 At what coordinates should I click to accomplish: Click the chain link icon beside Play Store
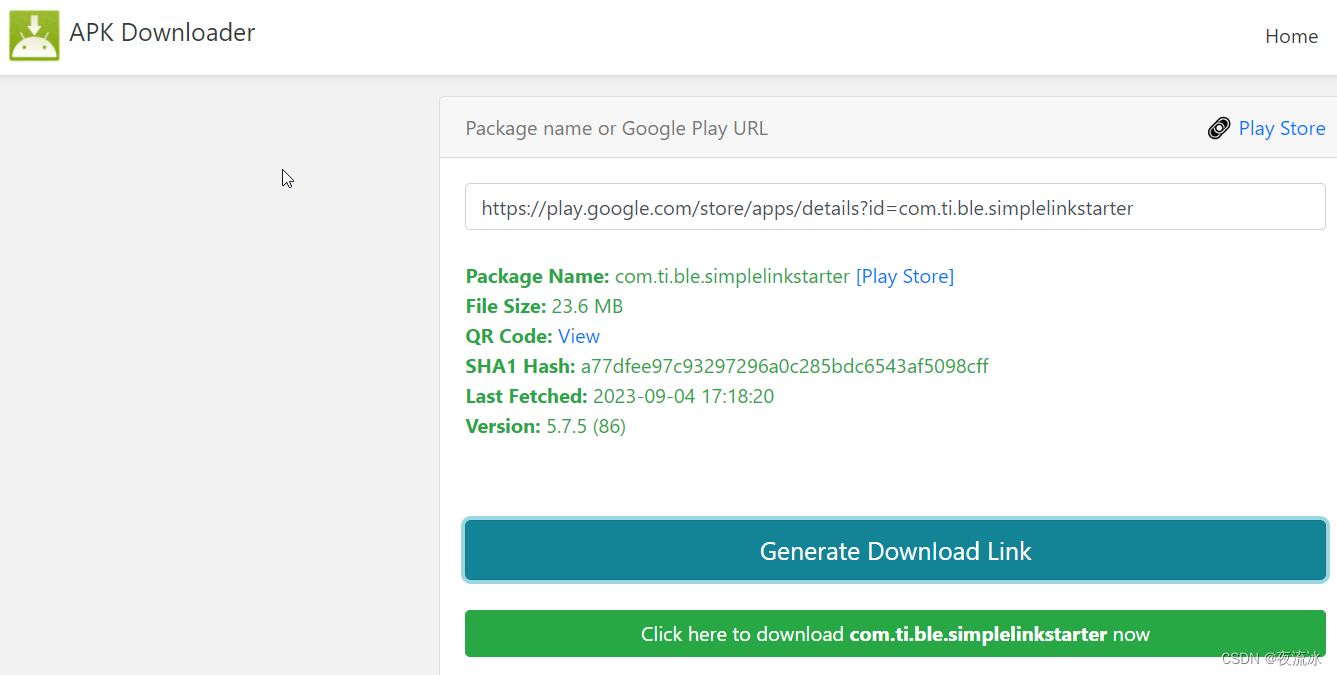click(1219, 128)
